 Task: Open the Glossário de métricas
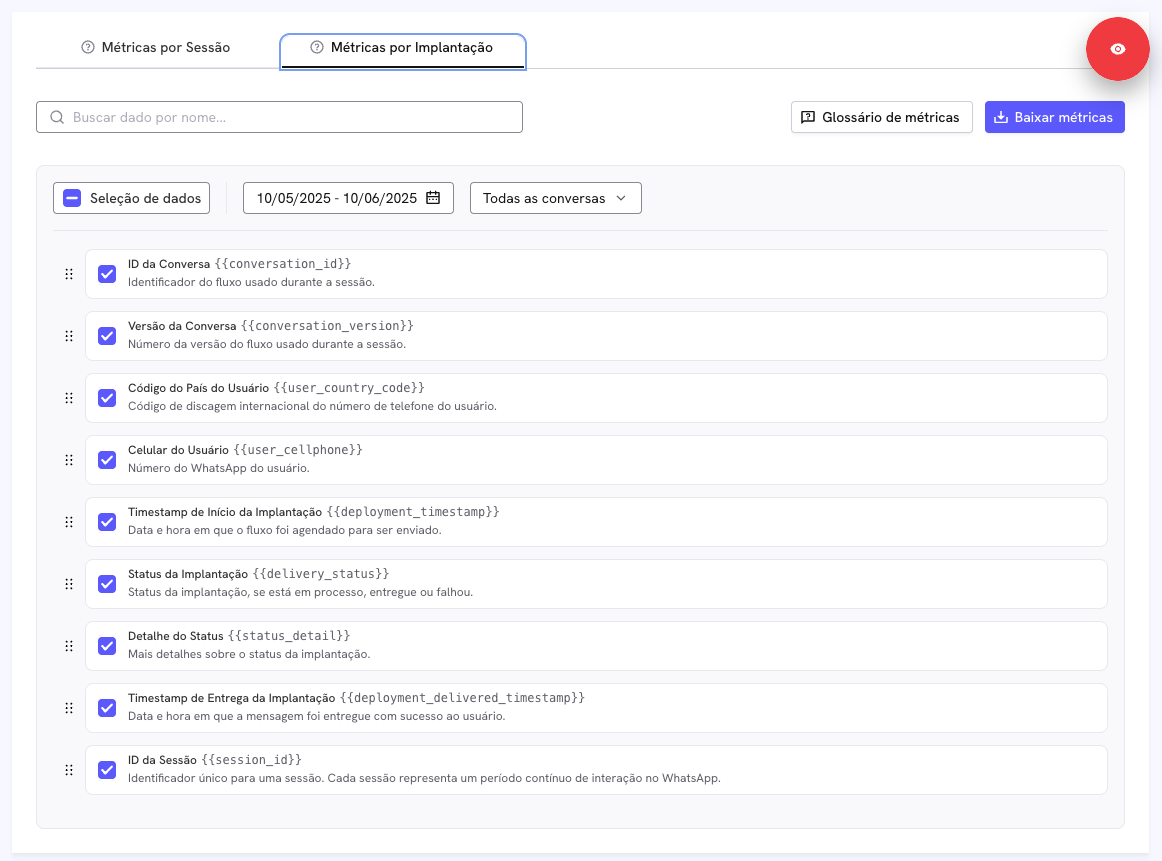[x=881, y=117]
